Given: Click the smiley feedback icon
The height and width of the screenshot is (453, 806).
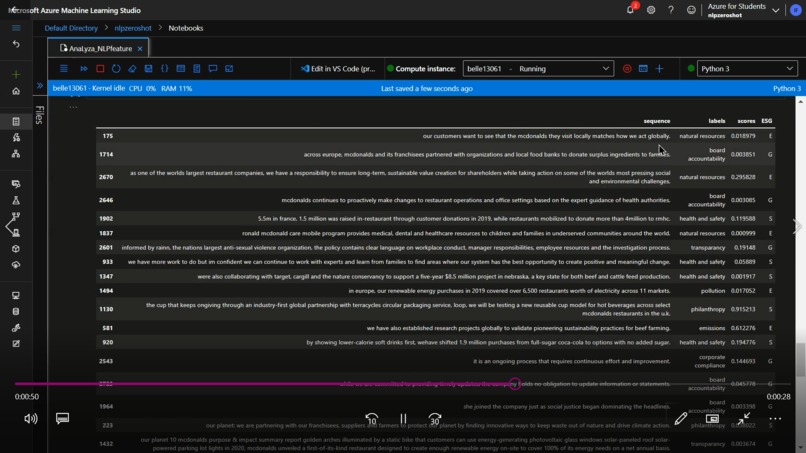Looking at the screenshot, I should coord(691,10).
